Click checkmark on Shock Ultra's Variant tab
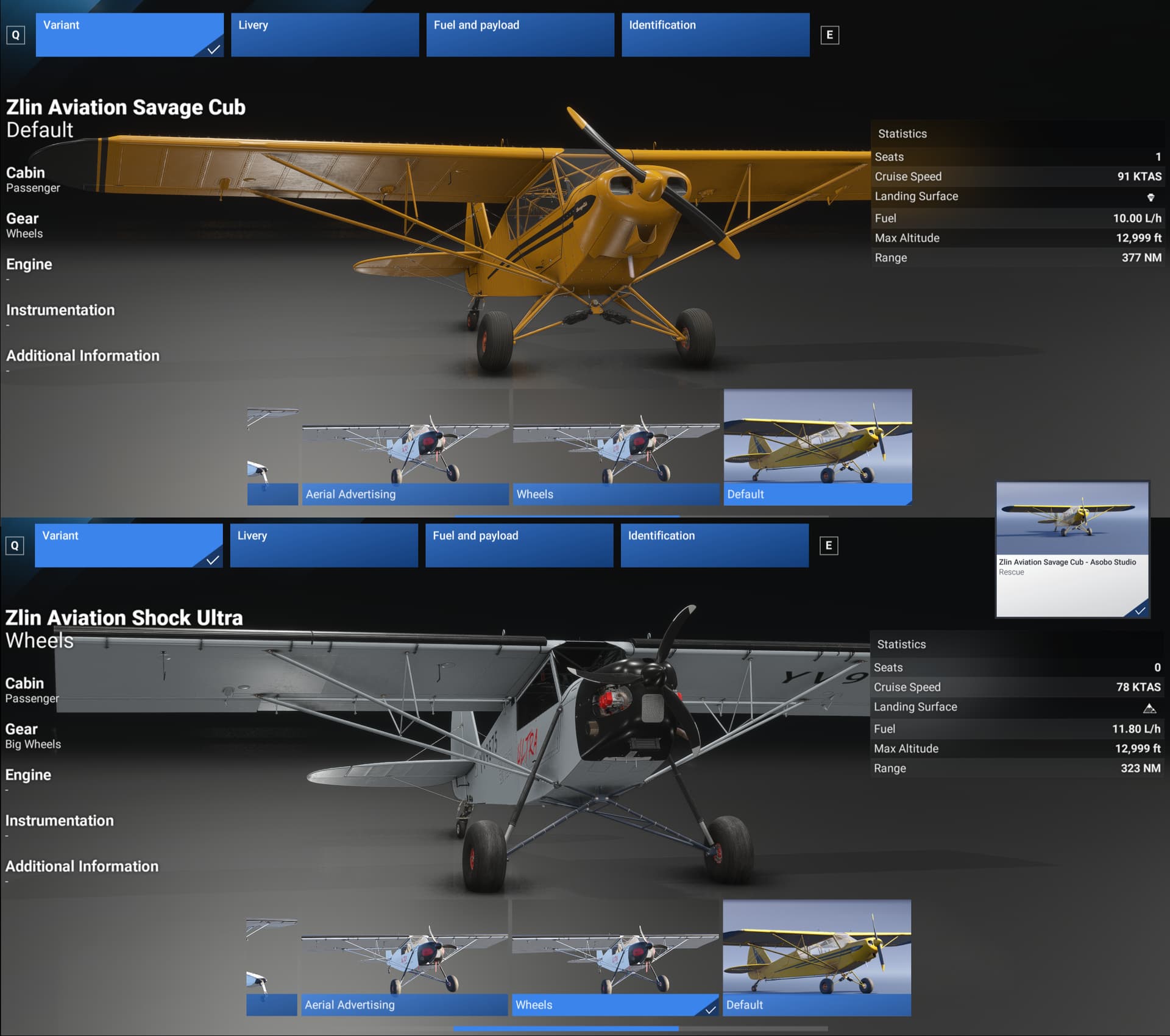 pos(212,559)
